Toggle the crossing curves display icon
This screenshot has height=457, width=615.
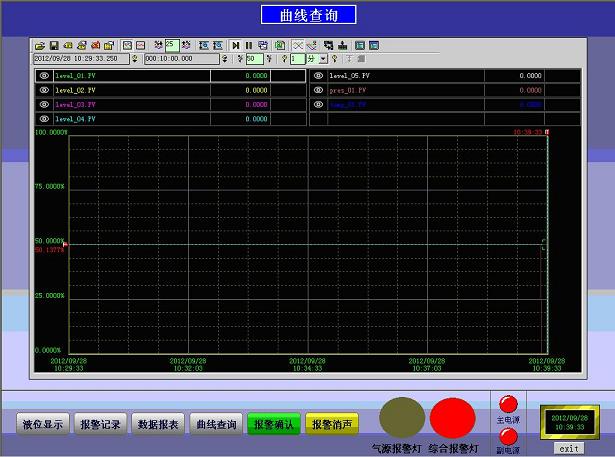(x=298, y=46)
